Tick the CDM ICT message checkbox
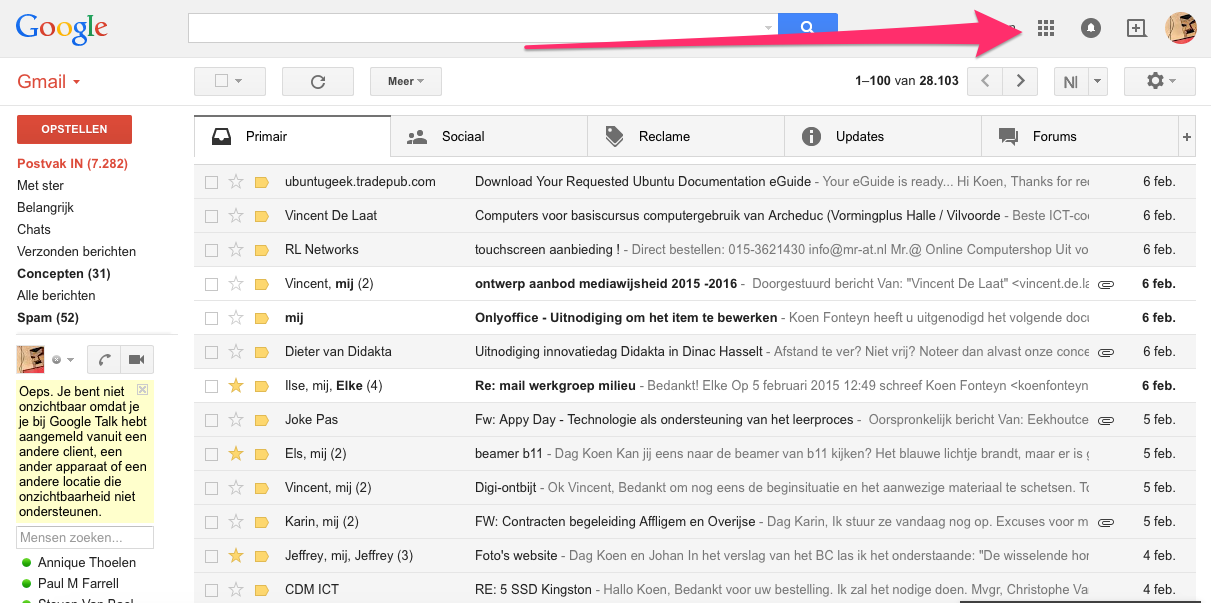The image size is (1211, 603). 211,590
